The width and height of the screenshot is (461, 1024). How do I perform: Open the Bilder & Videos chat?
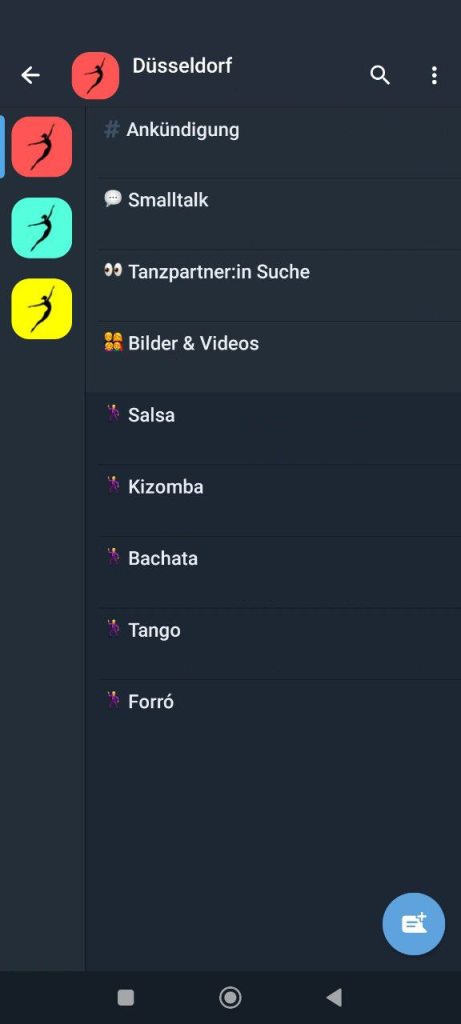(273, 357)
